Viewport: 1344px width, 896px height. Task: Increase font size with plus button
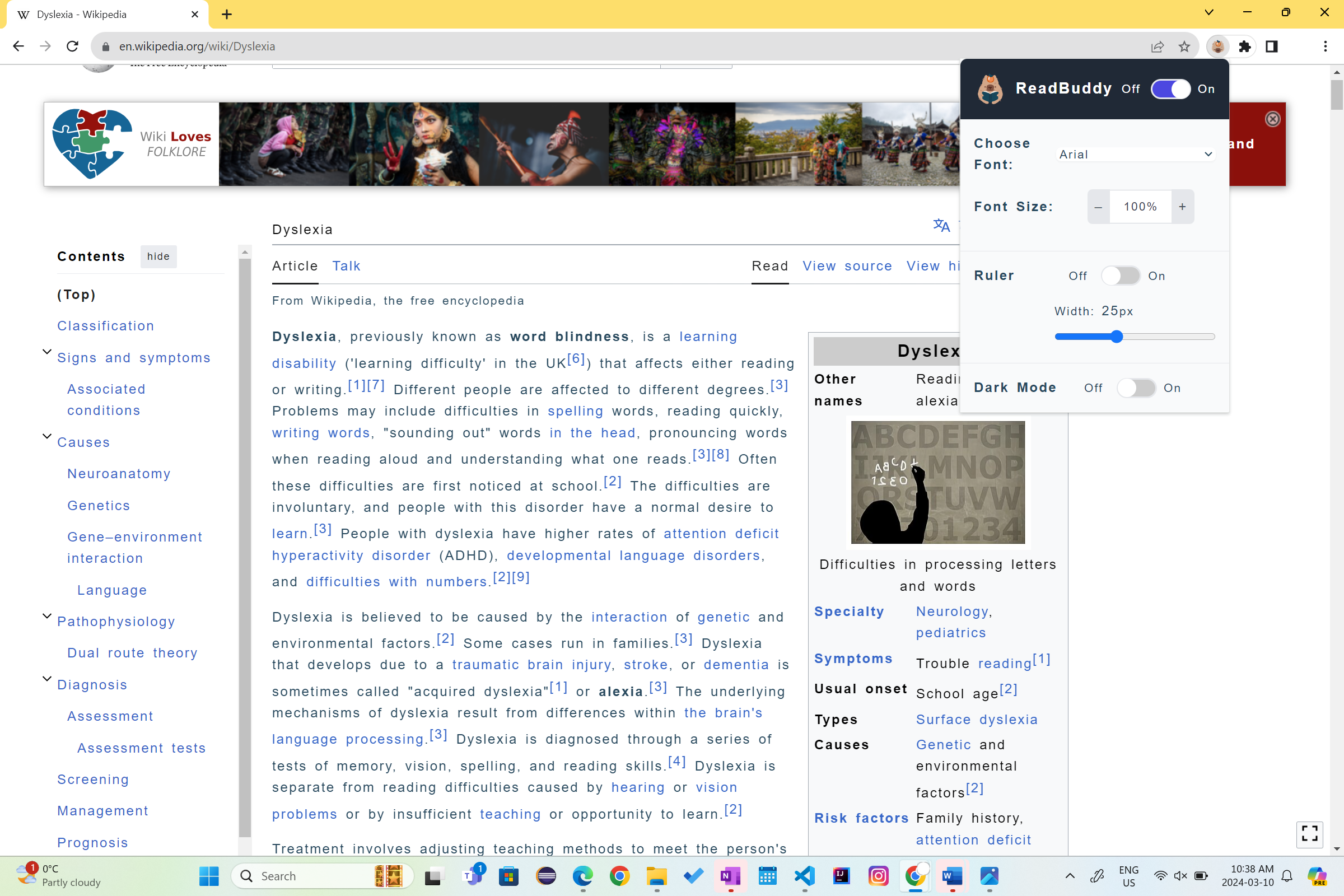(1182, 207)
